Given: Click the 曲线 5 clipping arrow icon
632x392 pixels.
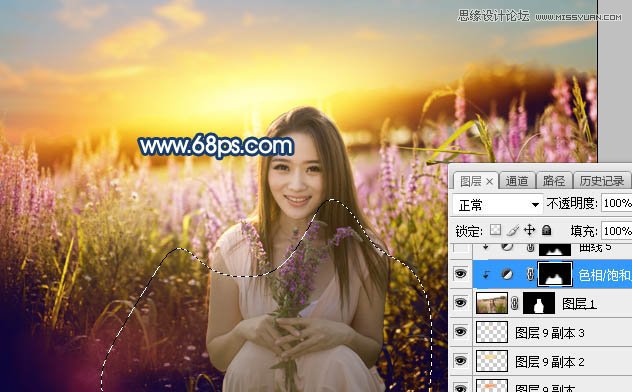Looking at the screenshot, I should pos(486,247).
